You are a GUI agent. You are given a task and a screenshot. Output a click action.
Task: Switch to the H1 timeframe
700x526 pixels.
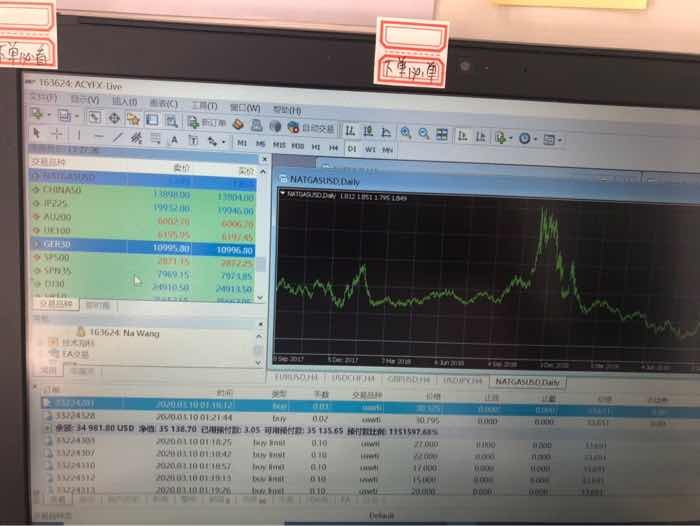[x=316, y=147]
